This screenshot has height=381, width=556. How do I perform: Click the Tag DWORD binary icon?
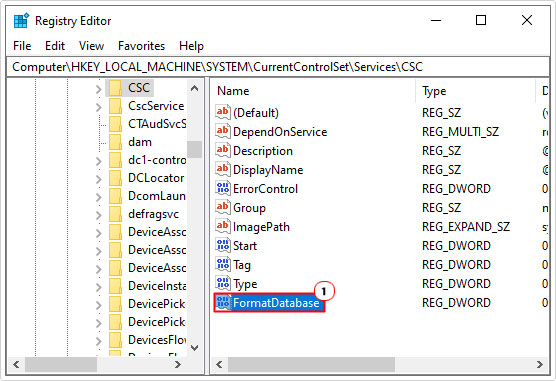tap(223, 265)
